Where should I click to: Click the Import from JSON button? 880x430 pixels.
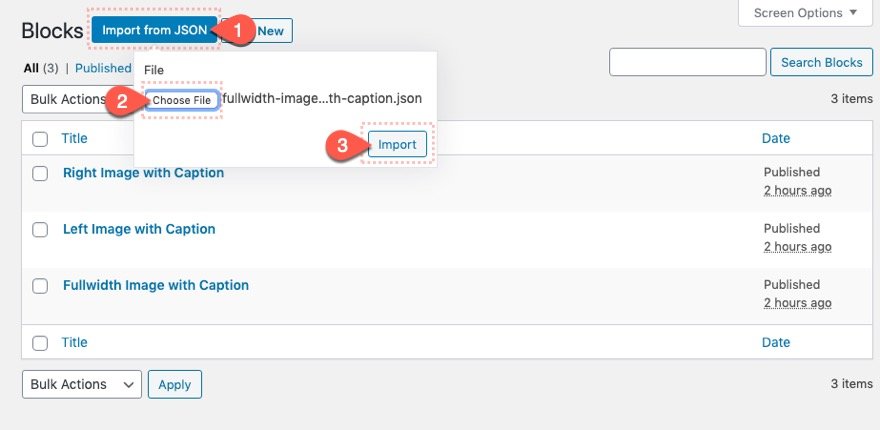[154, 30]
